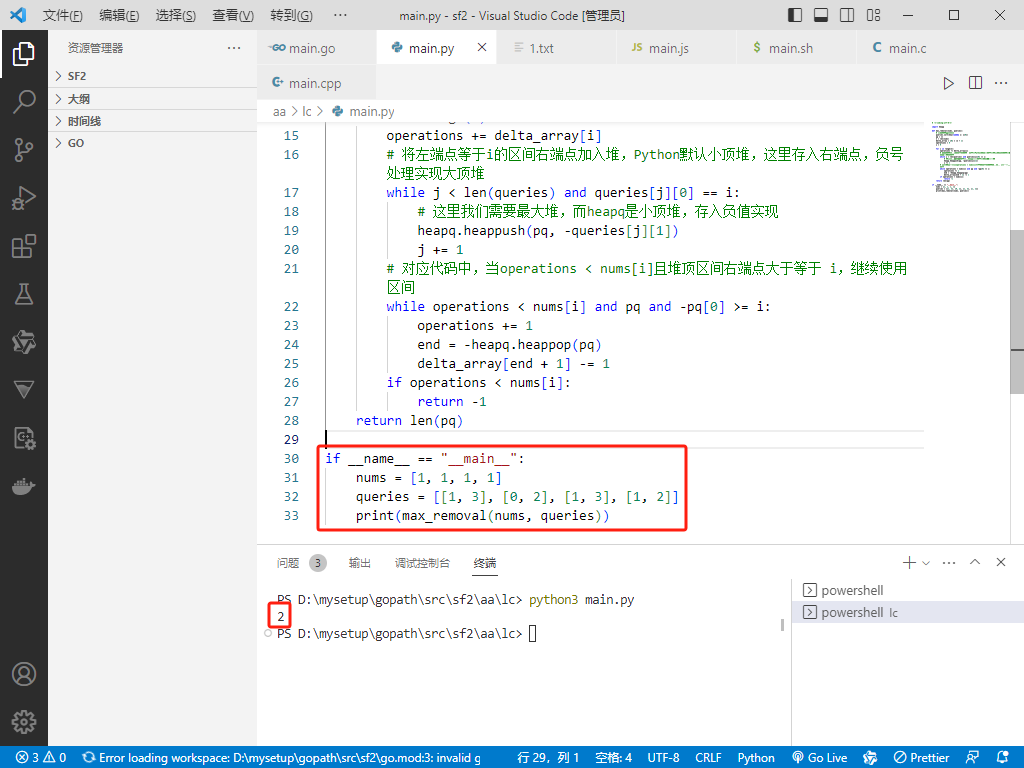Select the first powershell terminal entry
The width and height of the screenshot is (1024, 768).
(908, 590)
